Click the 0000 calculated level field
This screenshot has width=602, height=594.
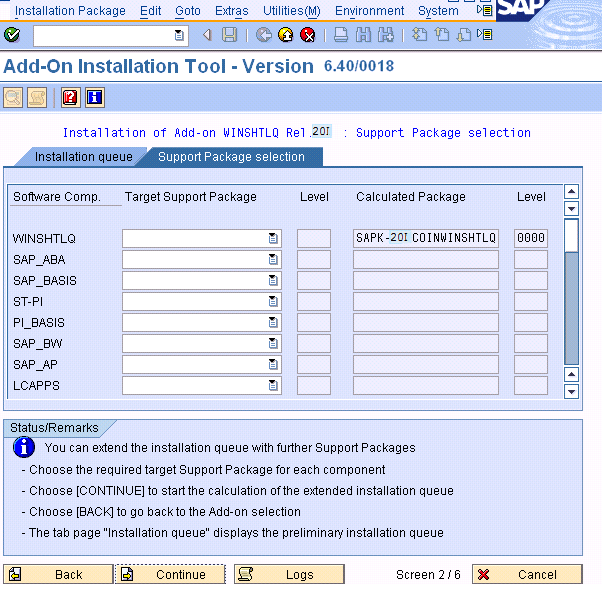coord(531,238)
